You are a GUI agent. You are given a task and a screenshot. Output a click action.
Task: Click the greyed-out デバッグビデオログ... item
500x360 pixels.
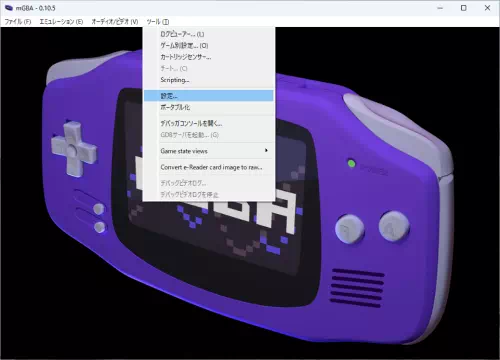click(x=209, y=183)
